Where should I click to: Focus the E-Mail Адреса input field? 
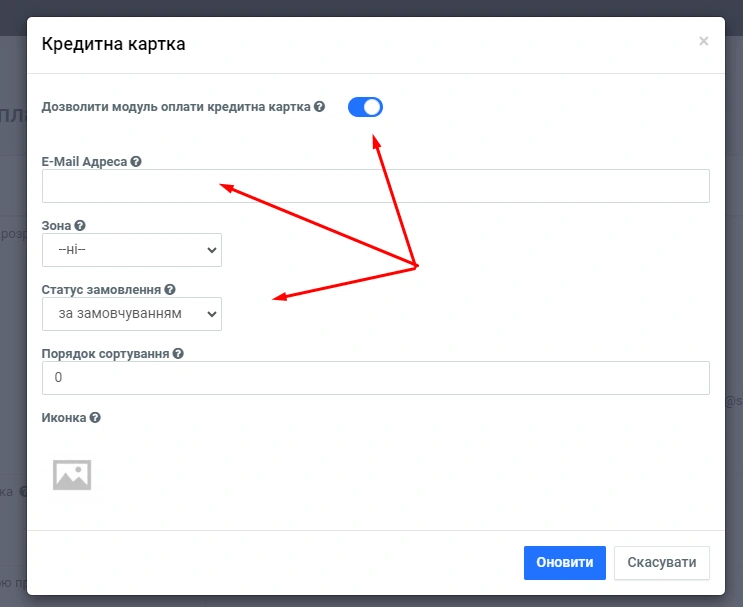pos(375,186)
